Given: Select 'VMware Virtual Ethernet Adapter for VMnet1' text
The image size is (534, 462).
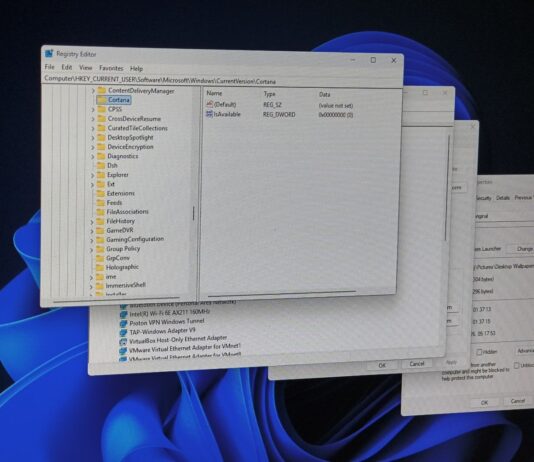Looking at the screenshot, I should point(185,348).
